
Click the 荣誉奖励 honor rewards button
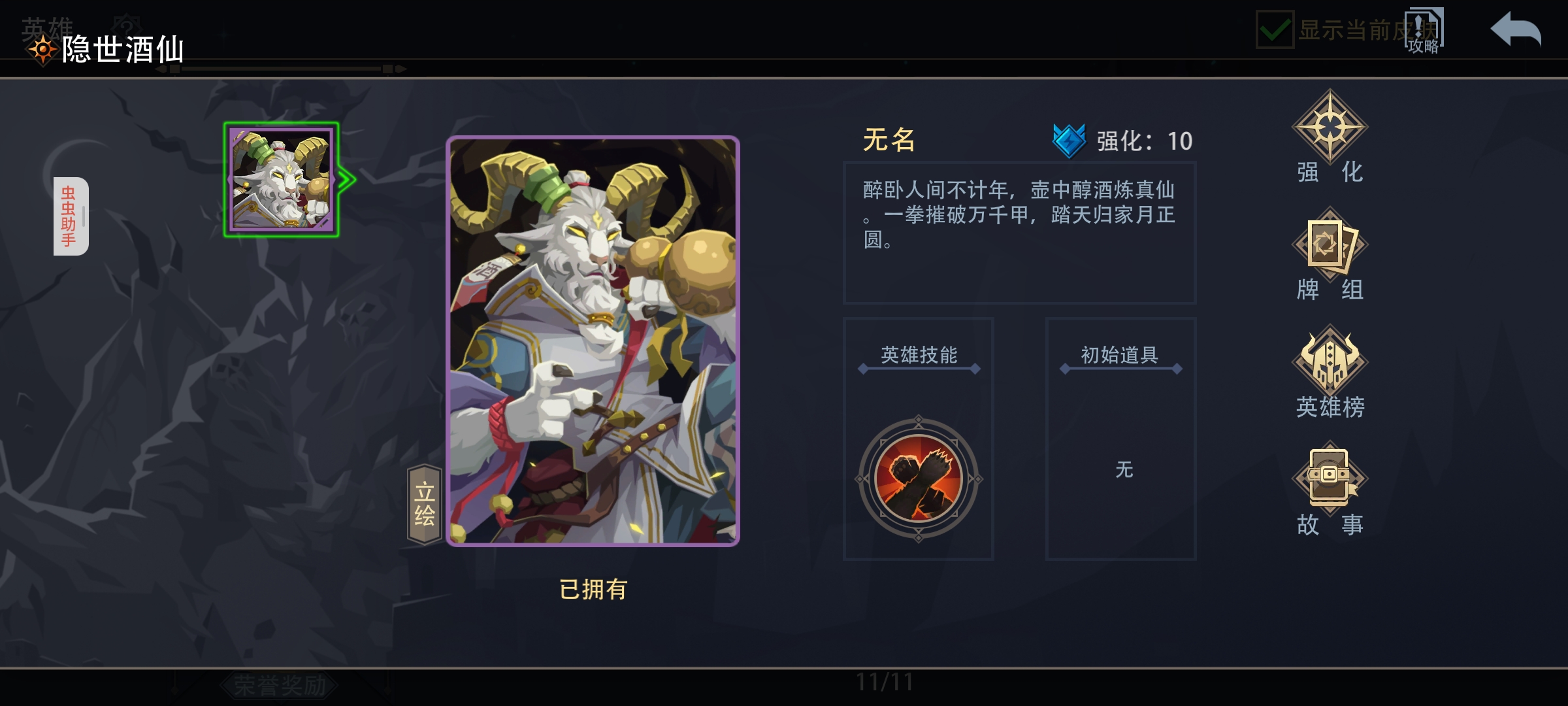(280, 685)
